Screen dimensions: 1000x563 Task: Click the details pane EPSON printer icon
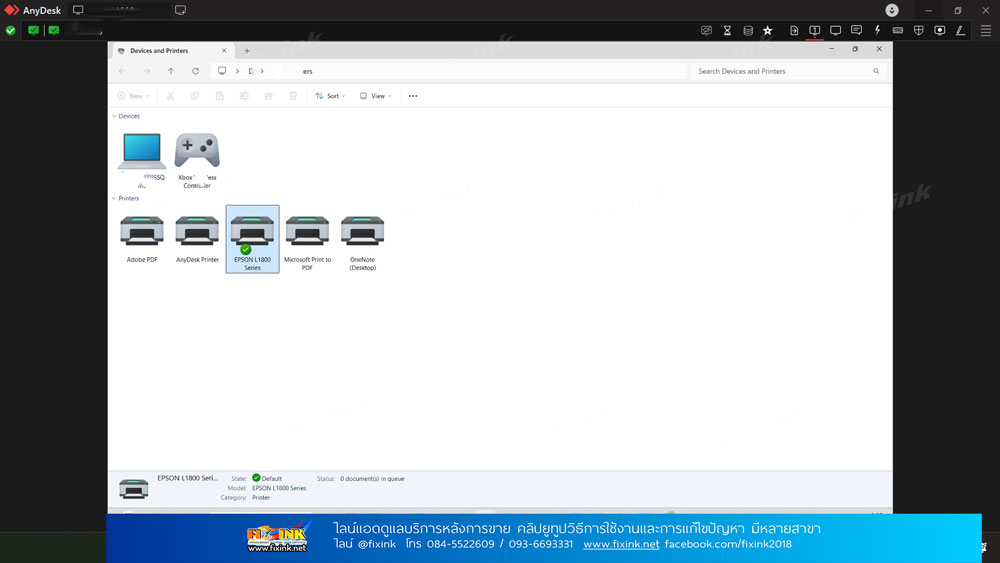[134, 489]
